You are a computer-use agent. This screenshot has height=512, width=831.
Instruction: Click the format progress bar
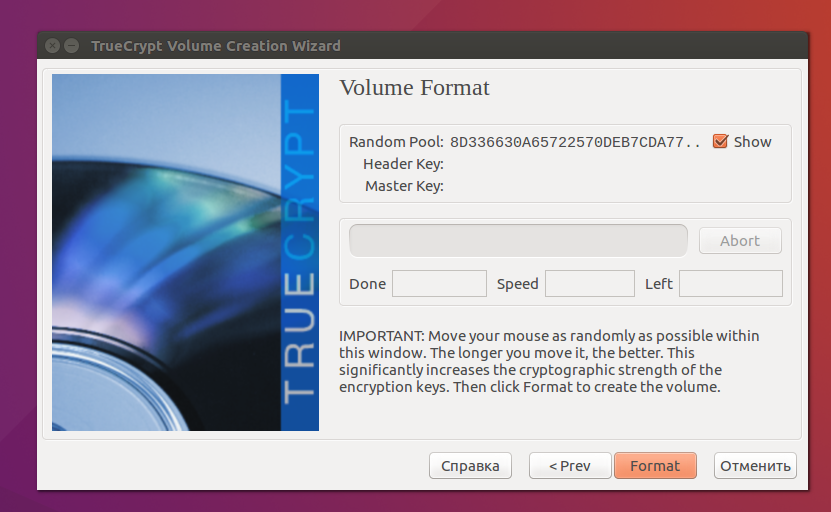(518, 241)
